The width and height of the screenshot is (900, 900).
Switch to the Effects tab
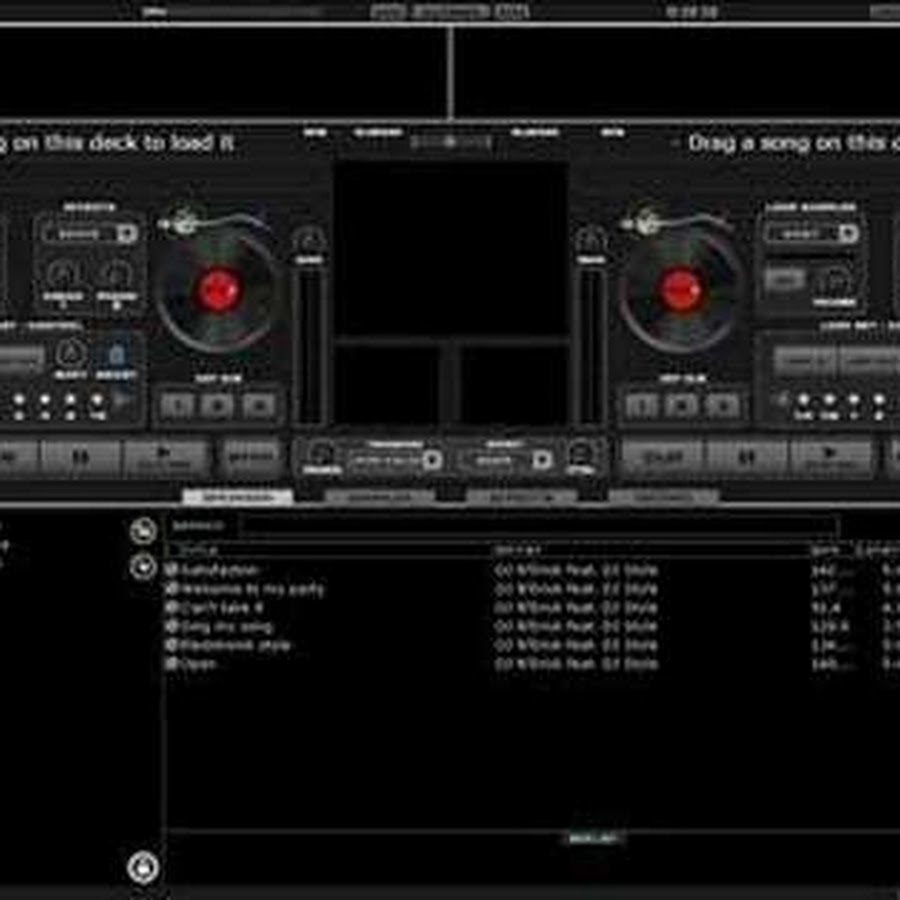[x=522, y=497]
